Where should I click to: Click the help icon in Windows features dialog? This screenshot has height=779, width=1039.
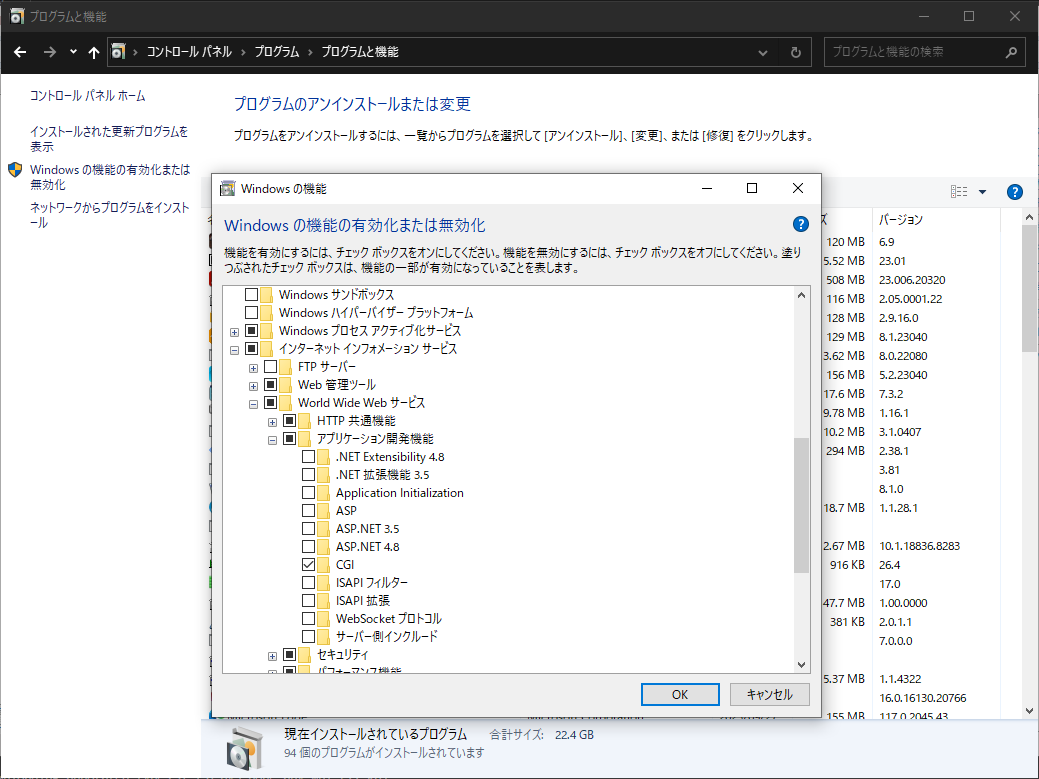(x=800, y=224)
